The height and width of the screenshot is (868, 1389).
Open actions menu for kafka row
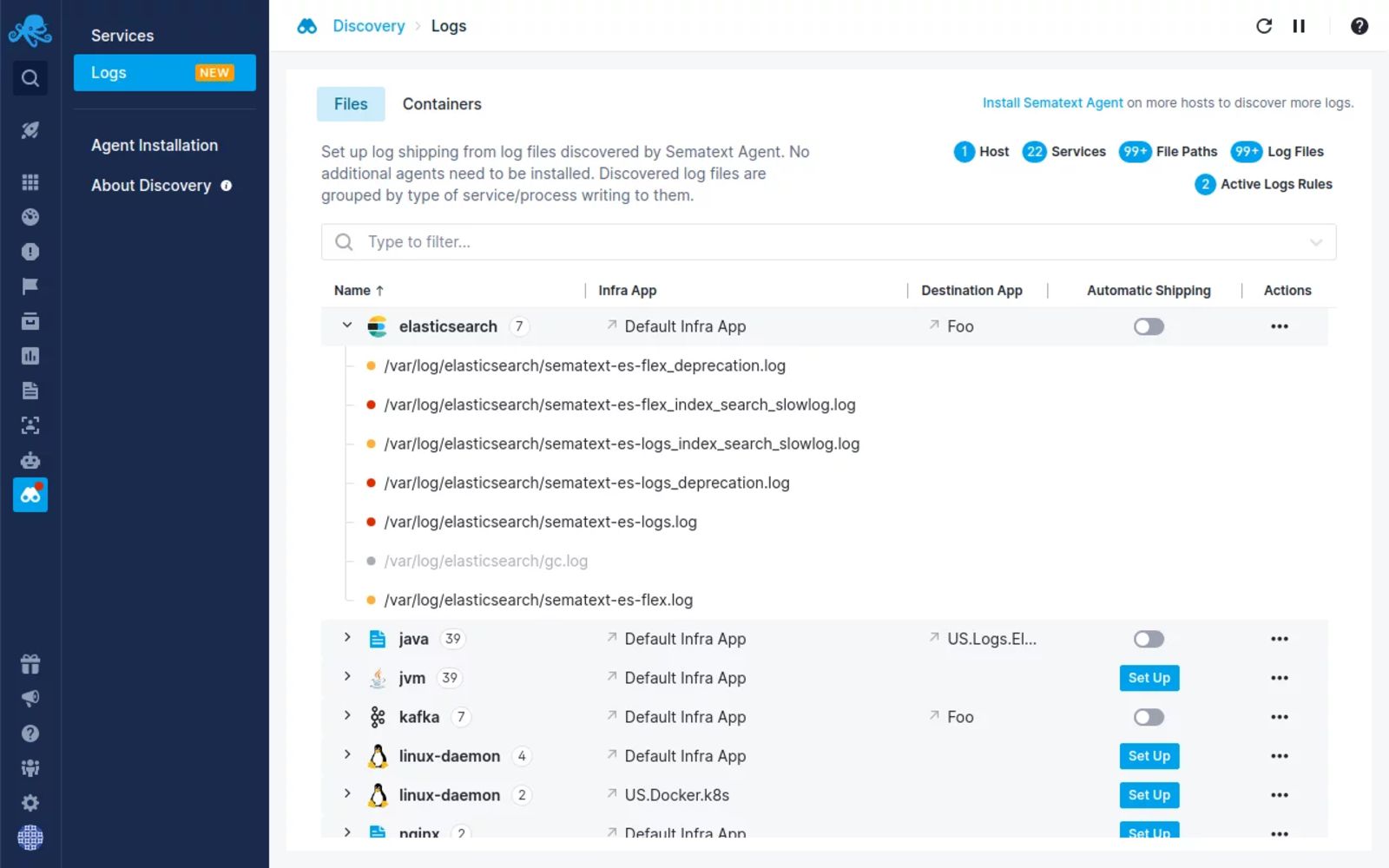tap(1280, 717)
